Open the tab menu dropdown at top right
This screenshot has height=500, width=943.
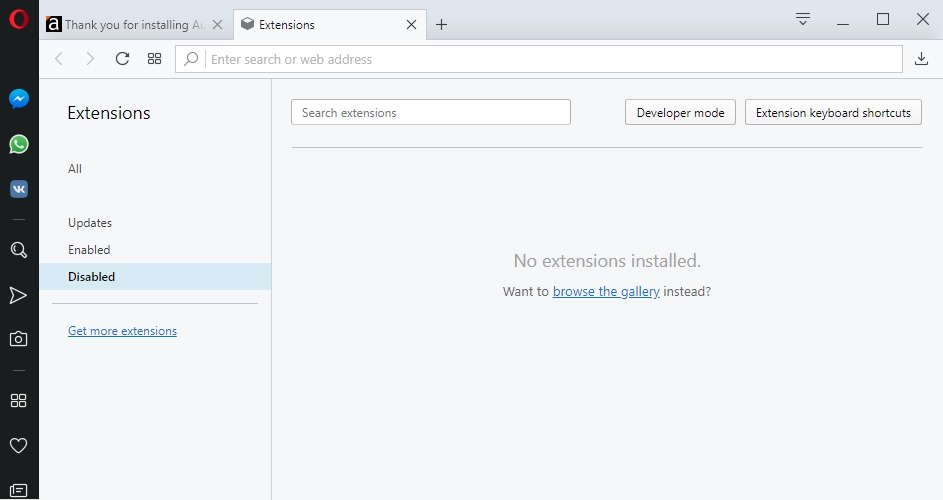[x=803, y=19]
